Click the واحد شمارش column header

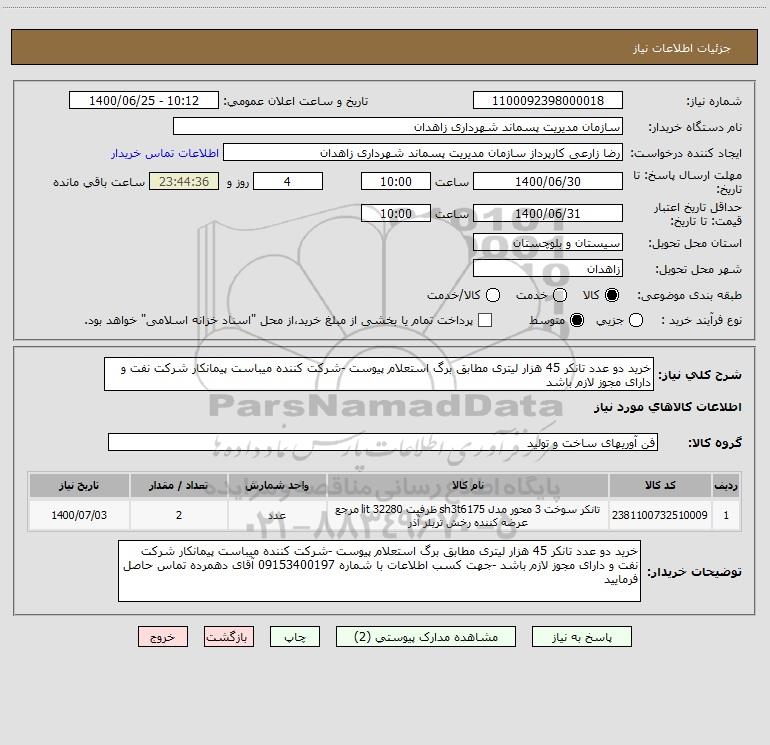click(x=277, y=485)
